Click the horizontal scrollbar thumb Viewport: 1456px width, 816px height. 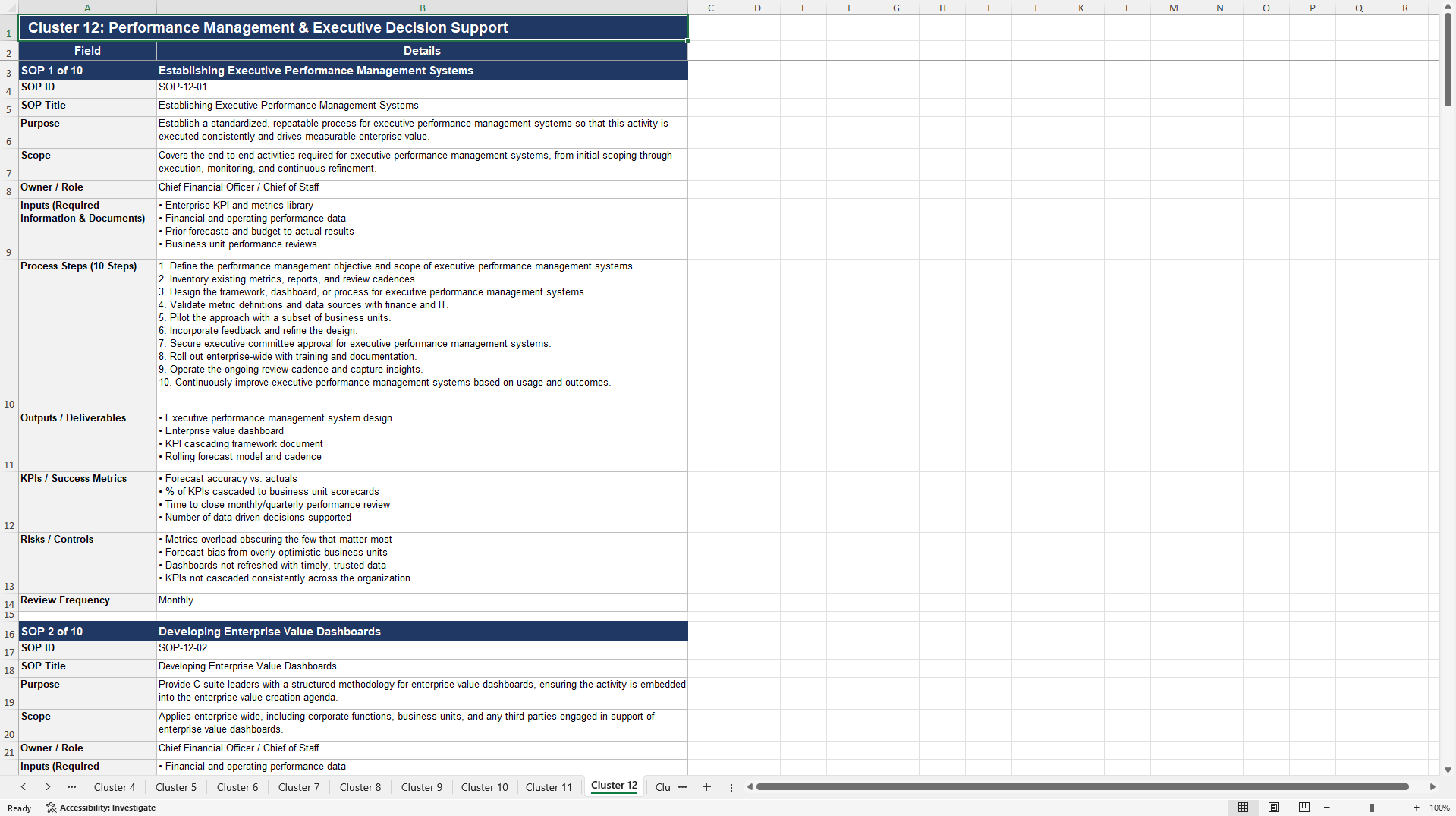(x=1083, y=787)
